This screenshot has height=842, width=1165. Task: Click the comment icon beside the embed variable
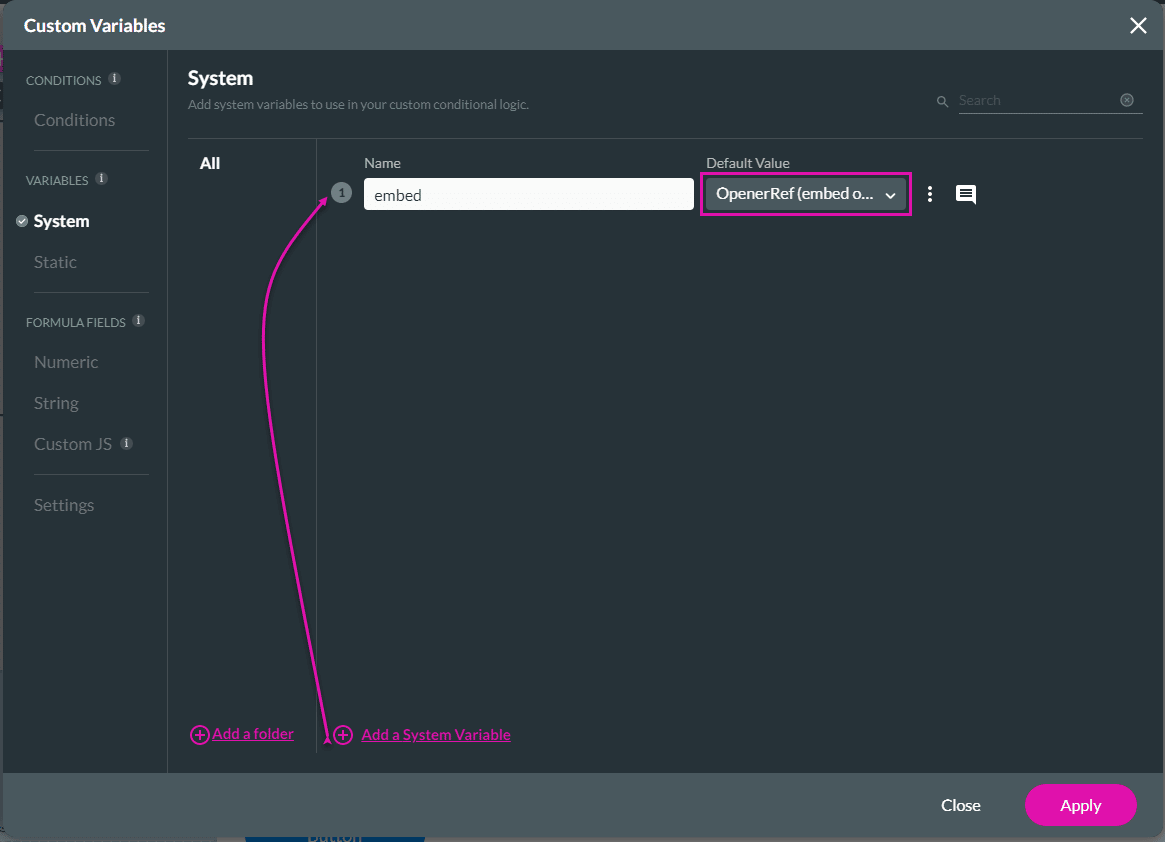[965, 194]
